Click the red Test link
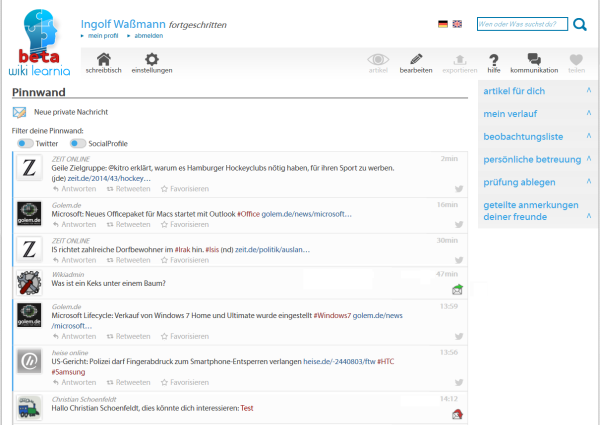This screenshot has height=425, width=600. point(247,408)
